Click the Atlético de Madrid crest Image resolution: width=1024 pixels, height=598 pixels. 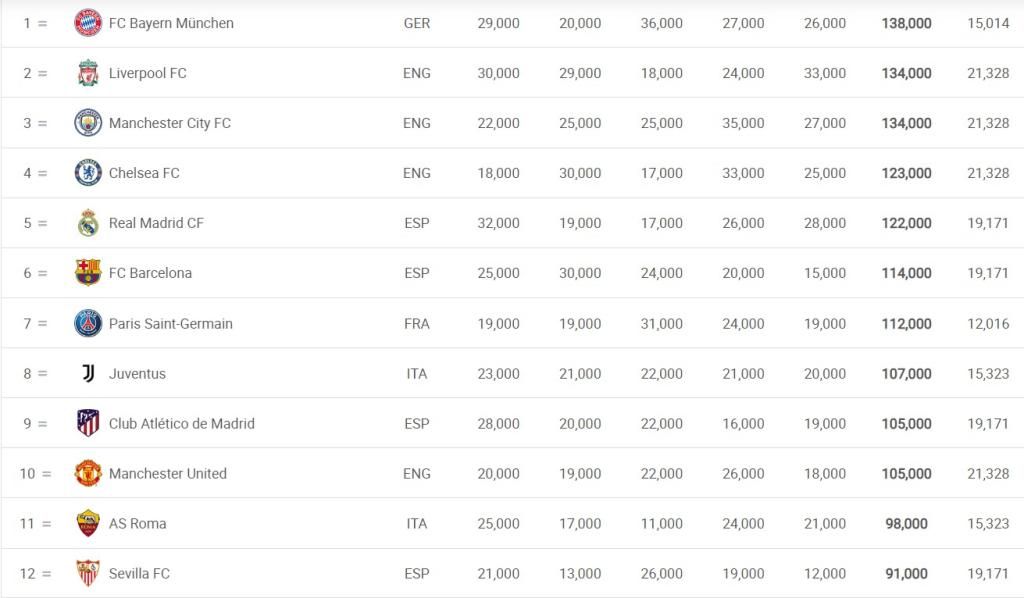coord(88,423)
